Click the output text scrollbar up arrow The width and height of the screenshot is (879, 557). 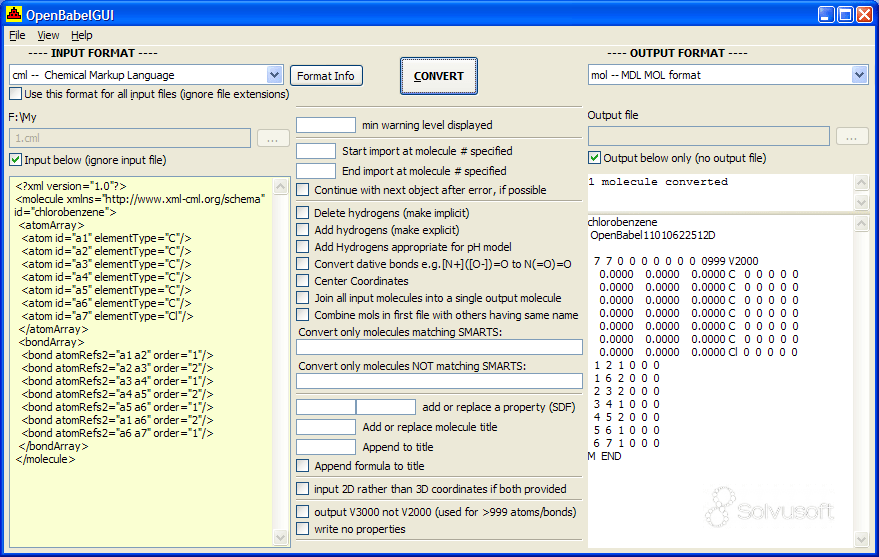point(861,224)
